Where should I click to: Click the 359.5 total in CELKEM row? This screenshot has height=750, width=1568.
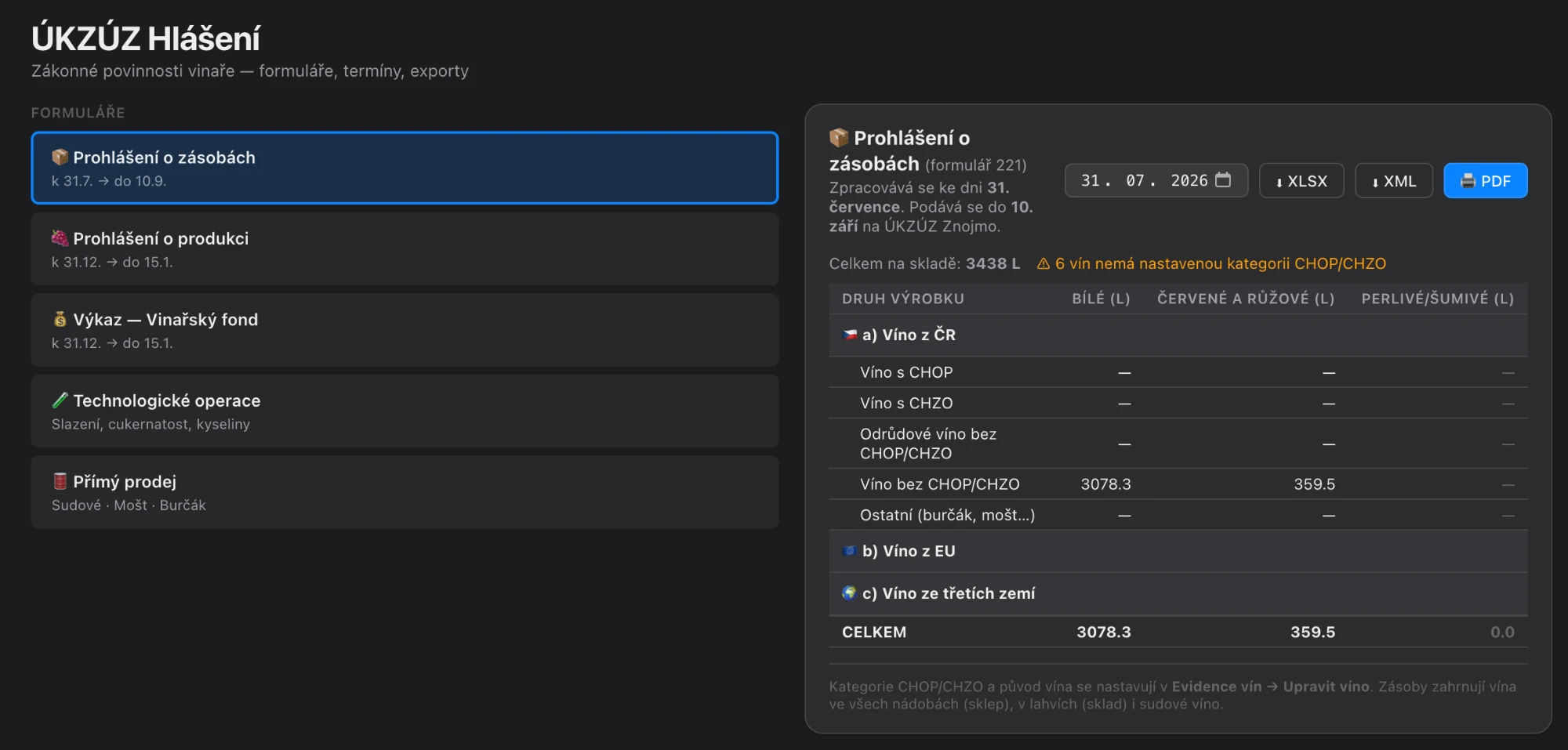(x=1312, y=632)
